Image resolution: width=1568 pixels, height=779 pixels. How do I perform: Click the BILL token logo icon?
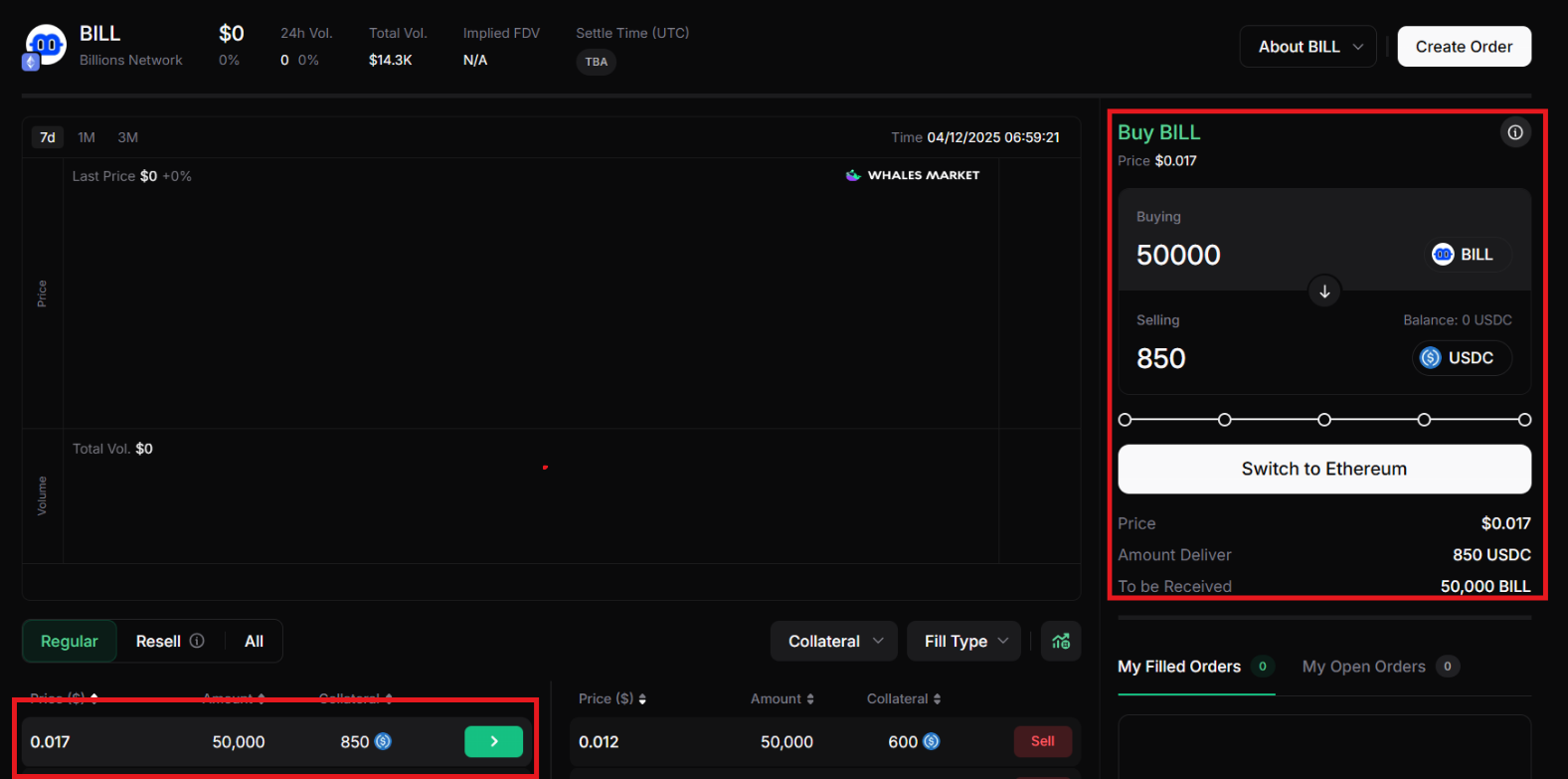45,46
